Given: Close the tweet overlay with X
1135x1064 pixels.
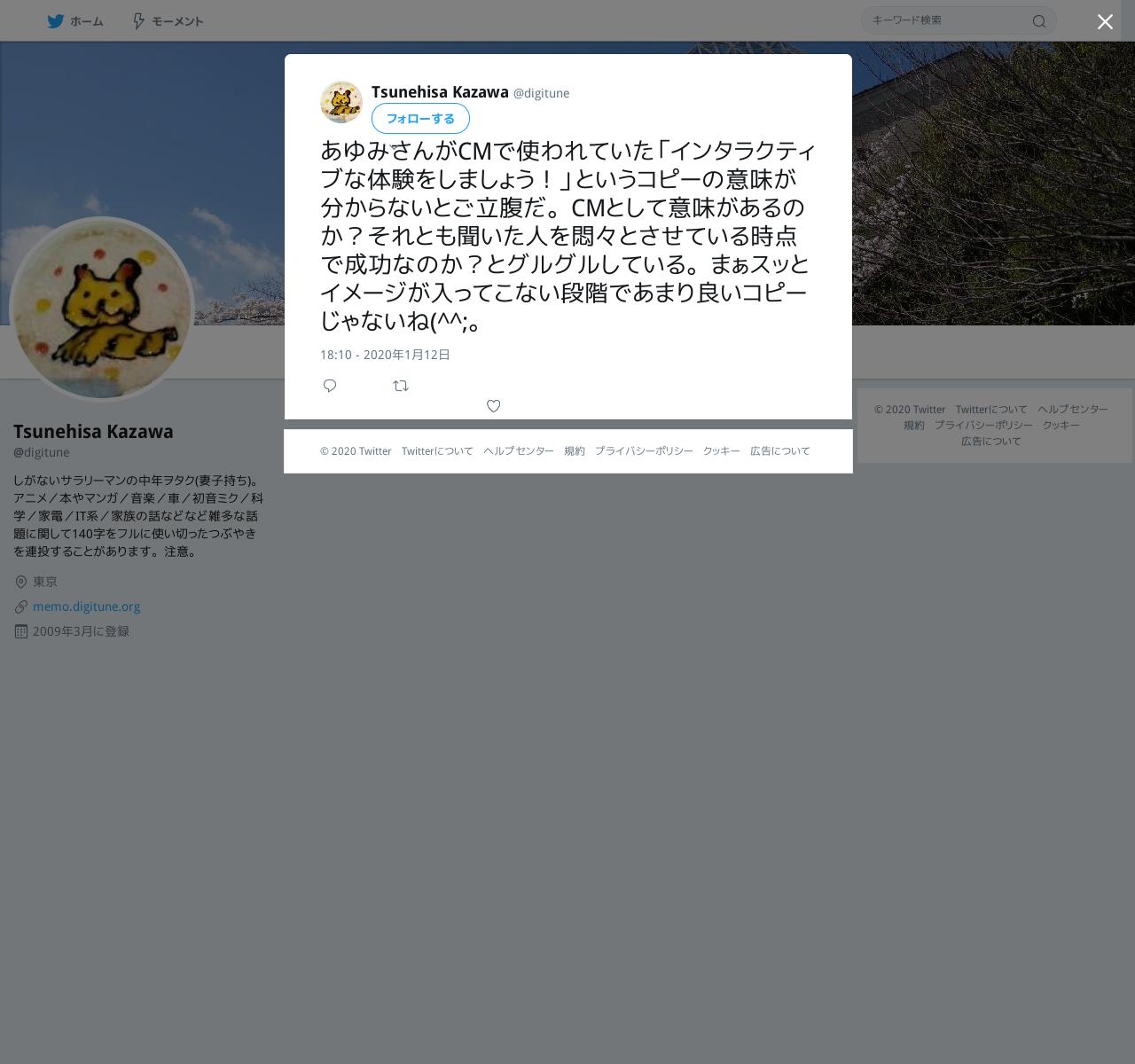Looking at the screenshot, I should [x=1105, y=22].
